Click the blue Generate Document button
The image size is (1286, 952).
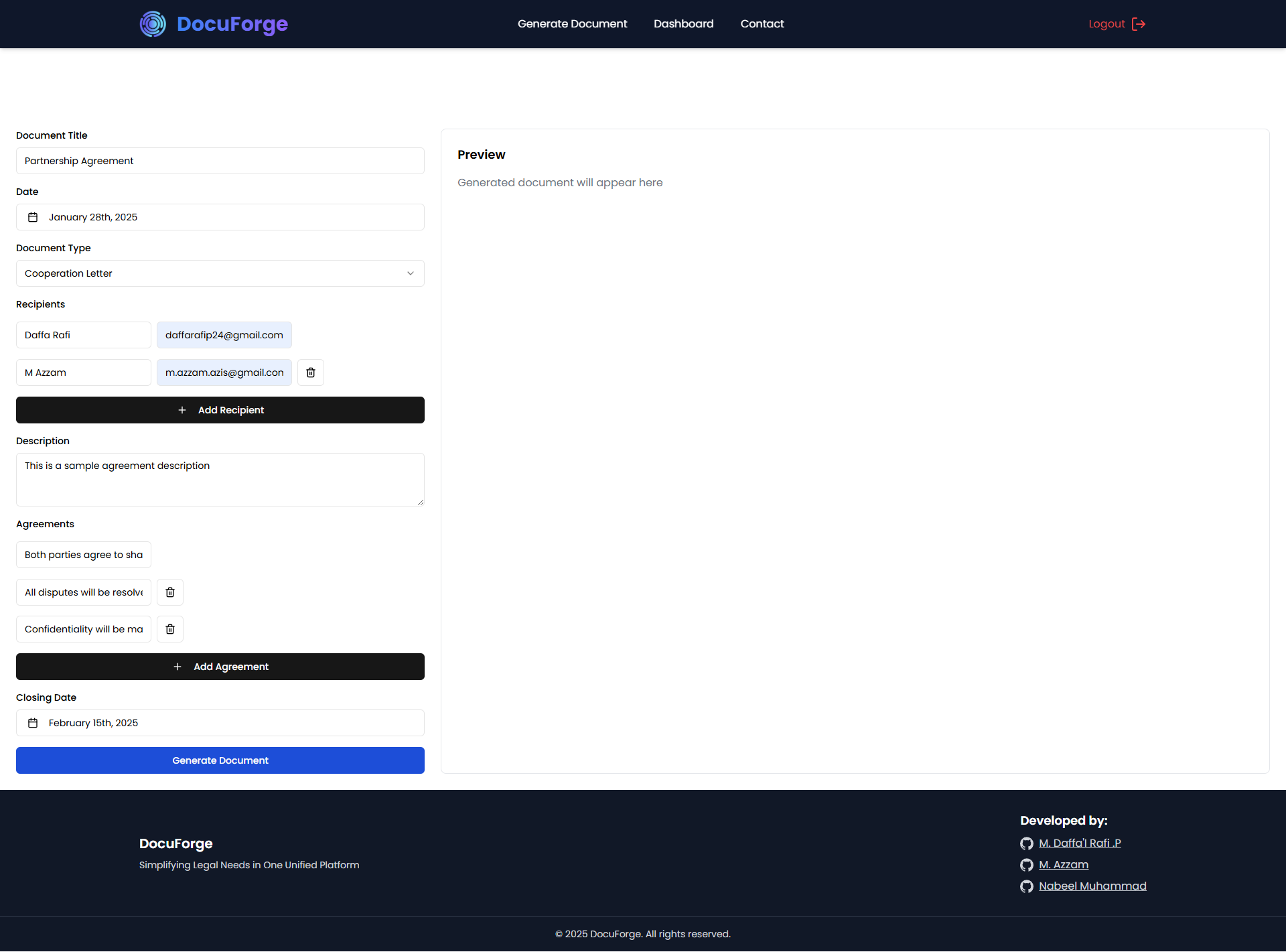point(220,760)
